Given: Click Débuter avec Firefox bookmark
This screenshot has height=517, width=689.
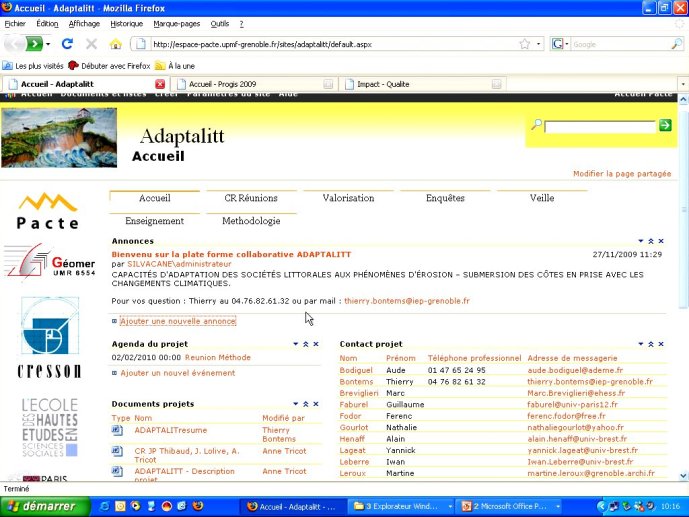Looking at the screenshot, I should (x=109, y=66).
